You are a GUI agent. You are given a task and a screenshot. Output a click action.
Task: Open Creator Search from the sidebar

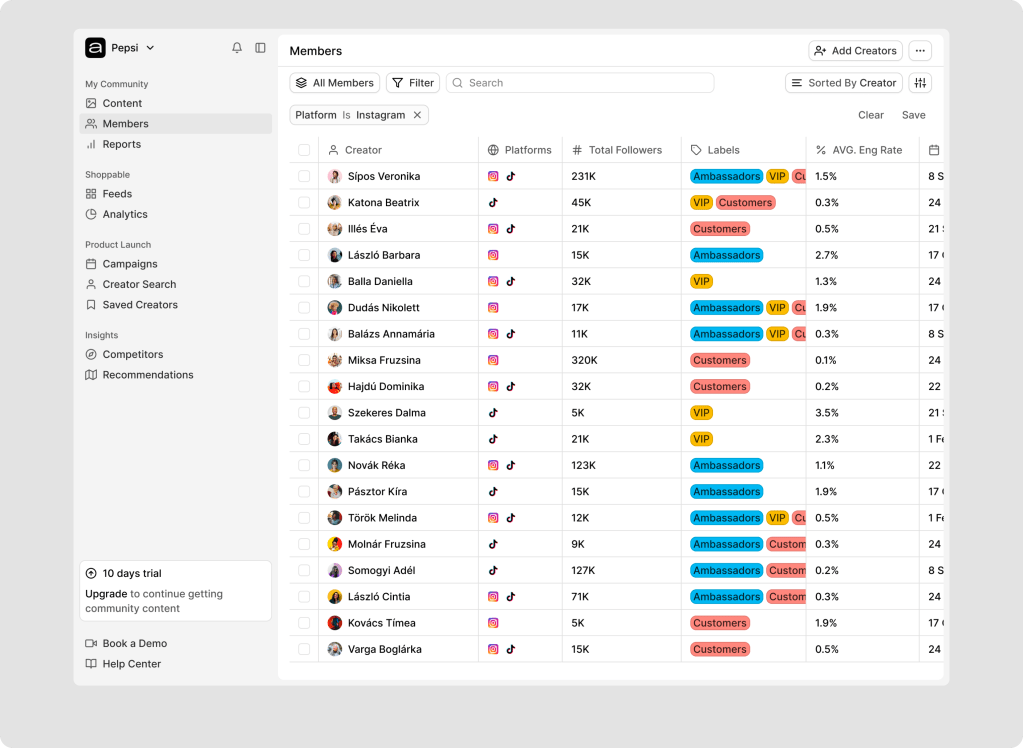point(139,285)
